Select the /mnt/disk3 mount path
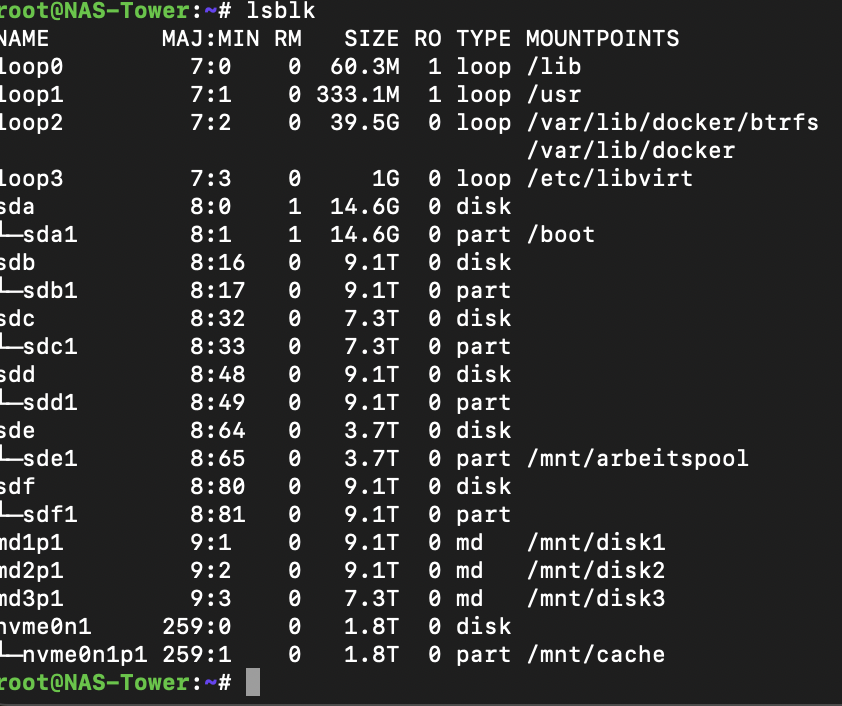Screen dimensions: 842x706 [596, 599]
